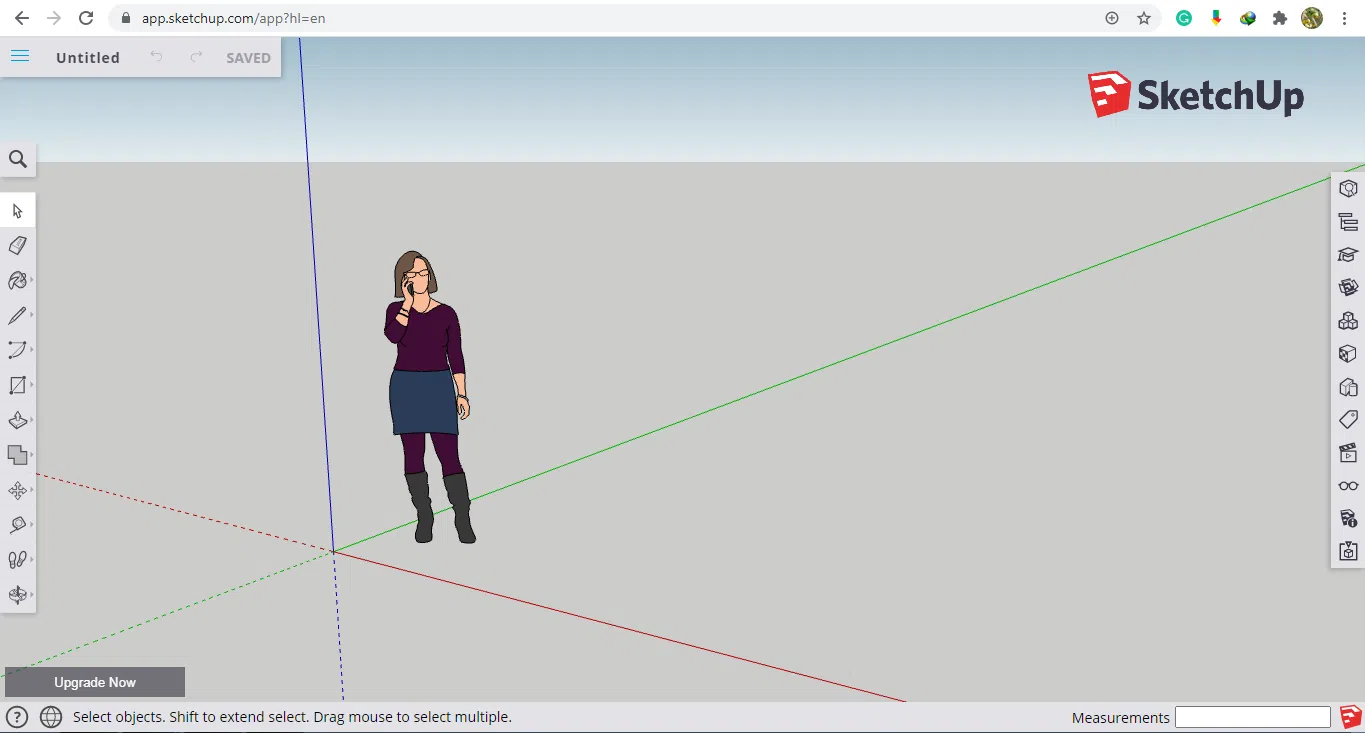Open the Entity Info panel
The height and width of the screenshot is (733, 1365).
click(1347, 187)
